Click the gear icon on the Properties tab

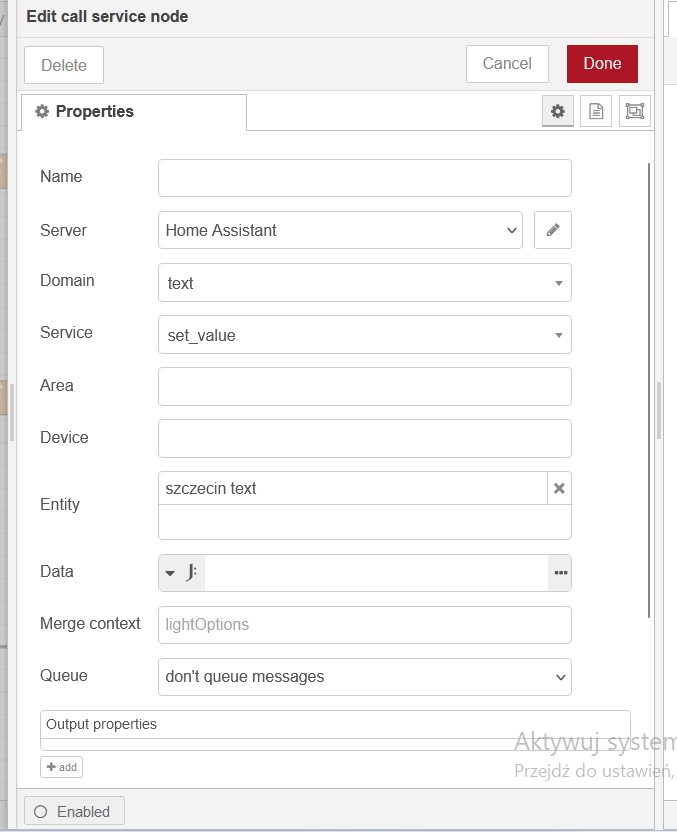point(41,111)
